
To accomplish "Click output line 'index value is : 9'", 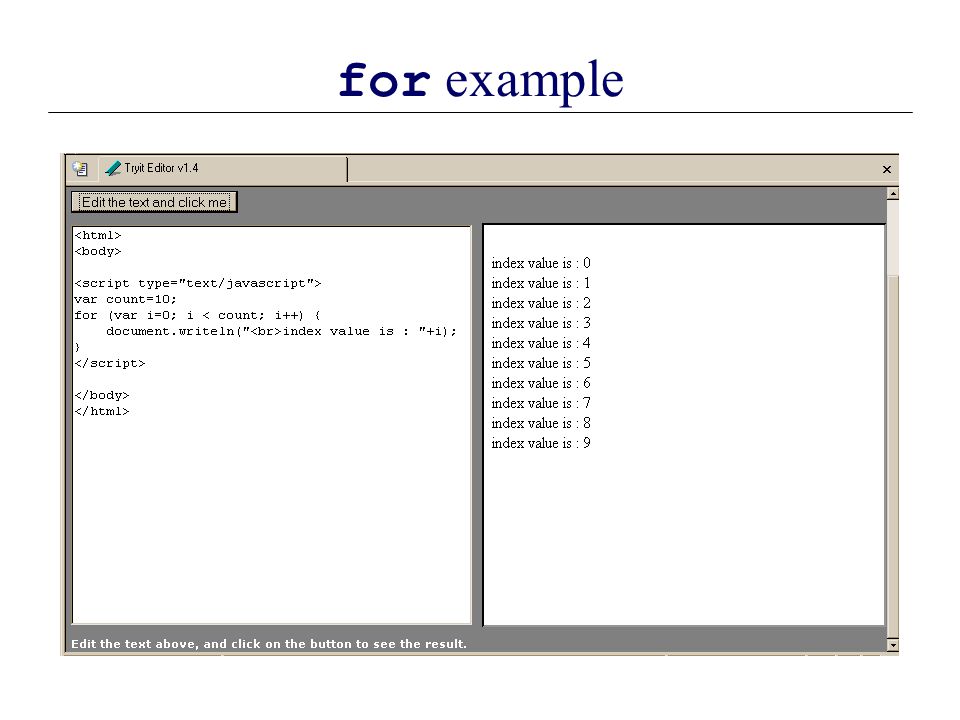I will (x=541, y=443).
